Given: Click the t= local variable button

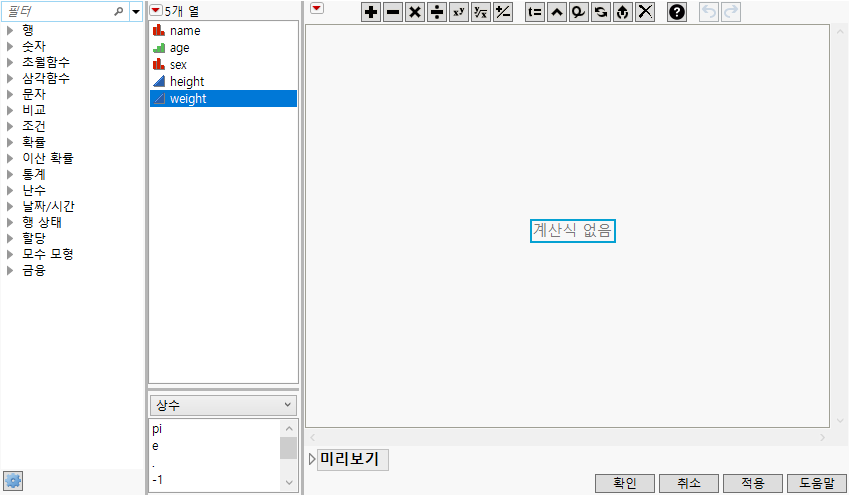Looking at the screenshot, I should click(535, 12).
